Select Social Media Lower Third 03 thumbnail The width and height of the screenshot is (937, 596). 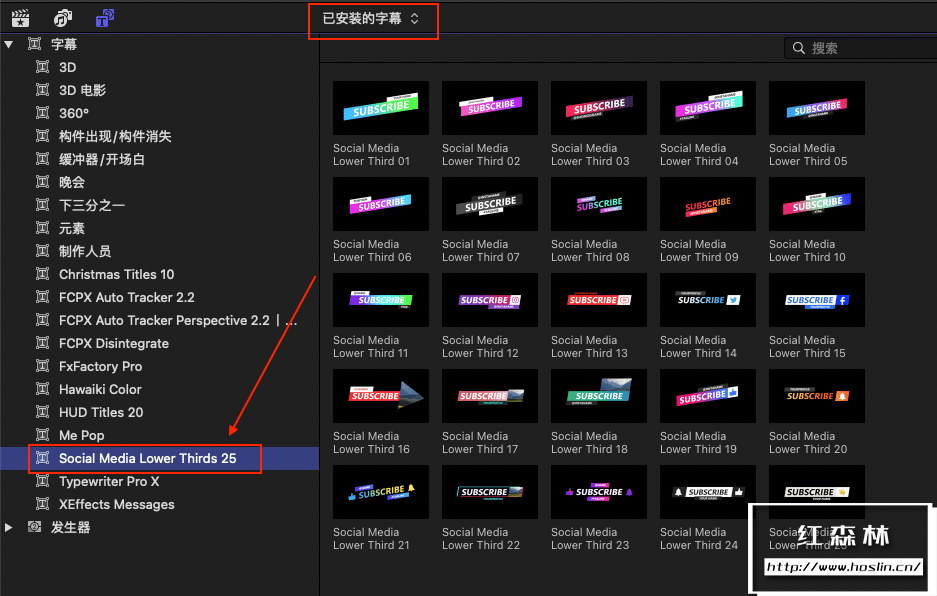coord(599,108)
